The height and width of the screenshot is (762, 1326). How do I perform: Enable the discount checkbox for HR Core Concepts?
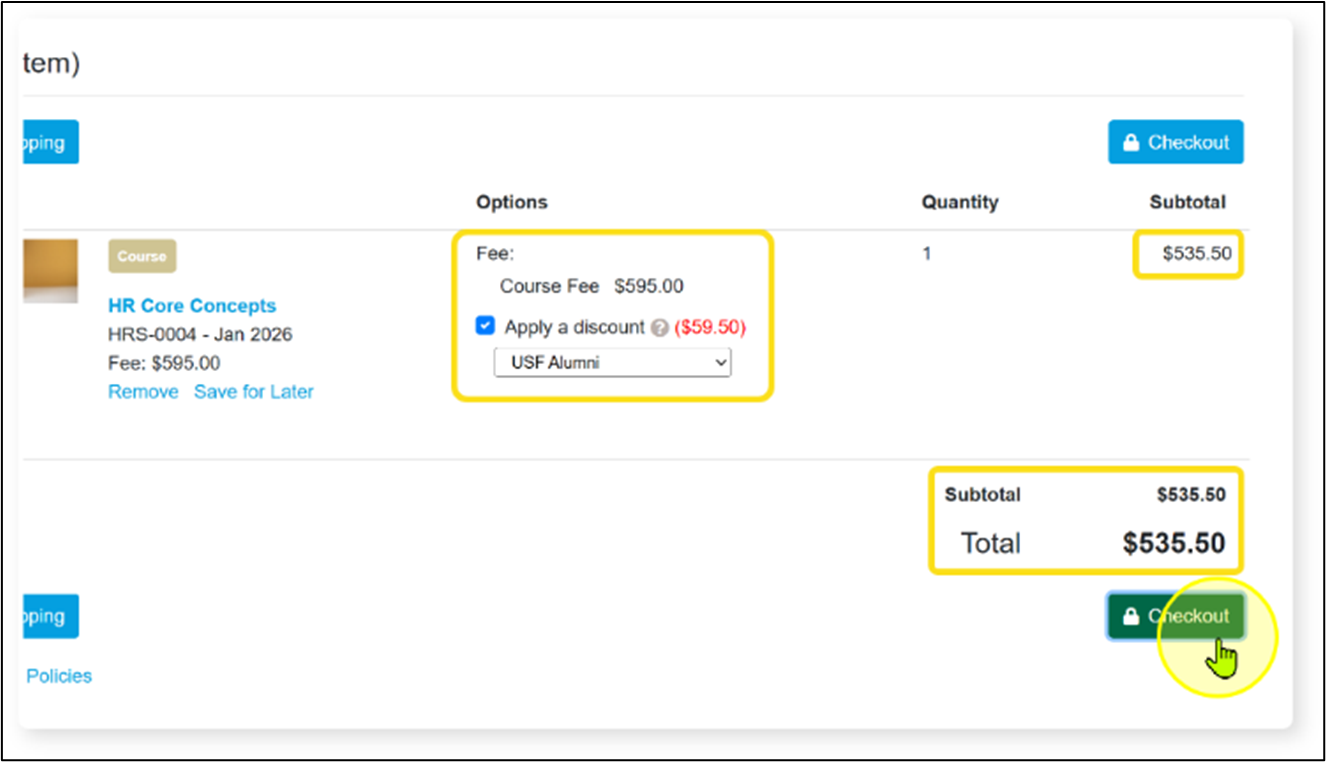click(x=485, y=325)
